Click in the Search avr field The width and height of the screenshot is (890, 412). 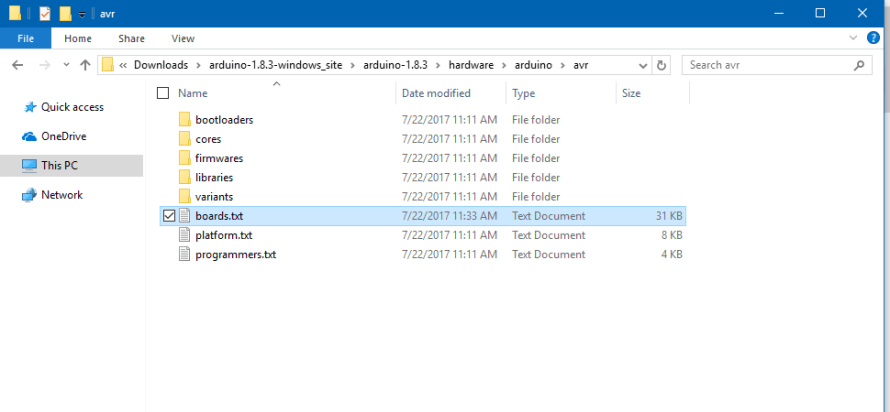765,65
